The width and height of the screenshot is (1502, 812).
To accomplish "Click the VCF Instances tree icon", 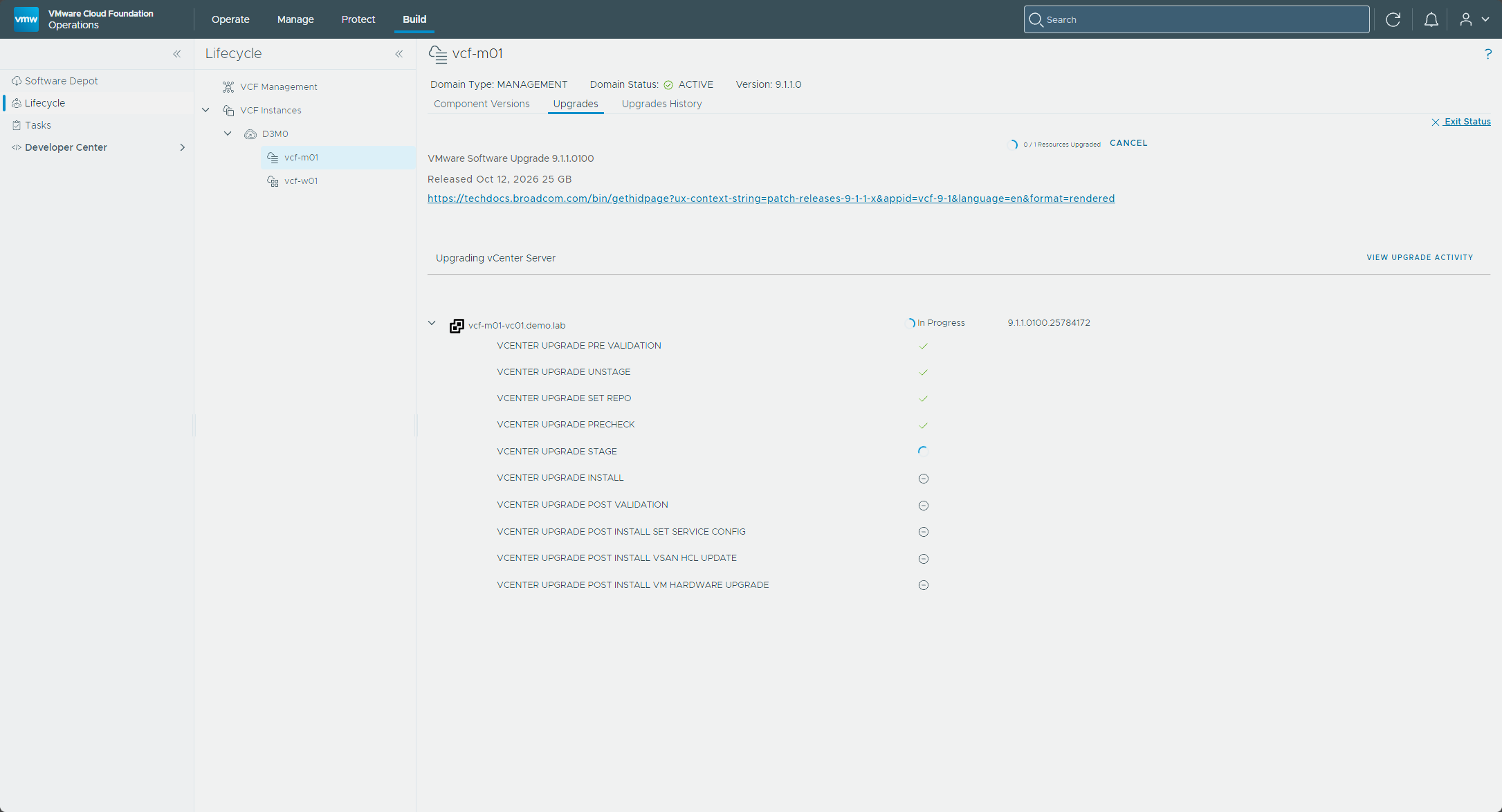I will click(228, 111).
